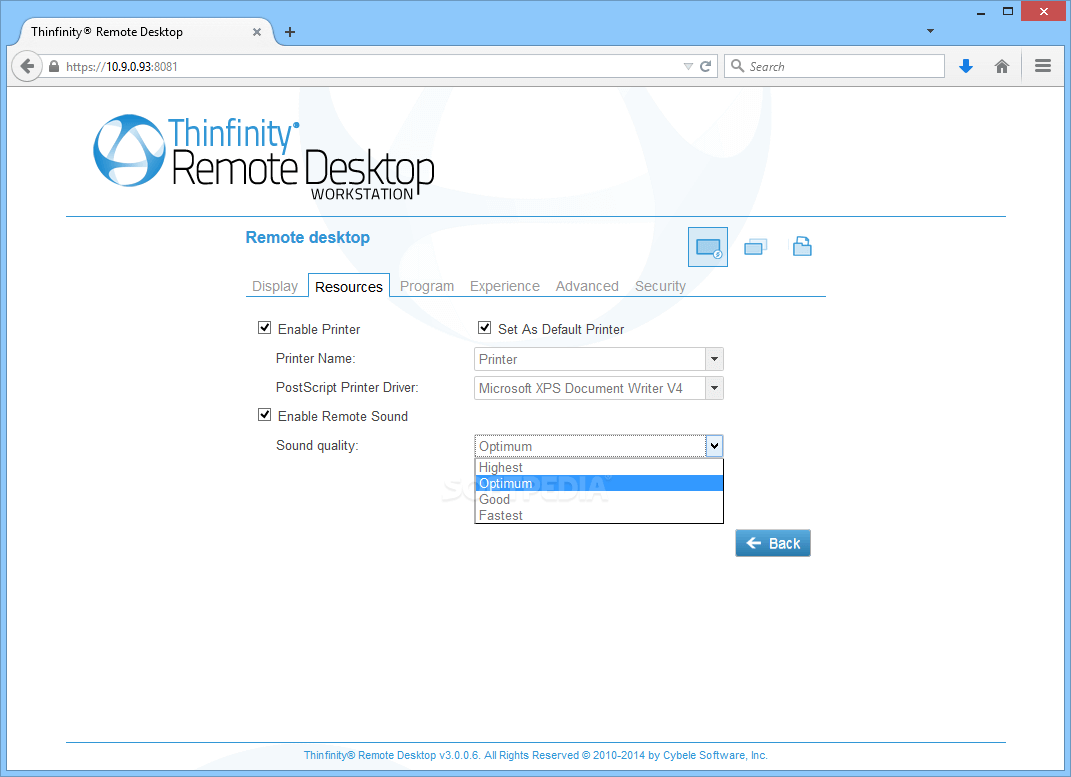Select the remote desktop connection icon
The height and width of the screenshot is (777, 1071).
pyautogui.click(x=708, y=247)
